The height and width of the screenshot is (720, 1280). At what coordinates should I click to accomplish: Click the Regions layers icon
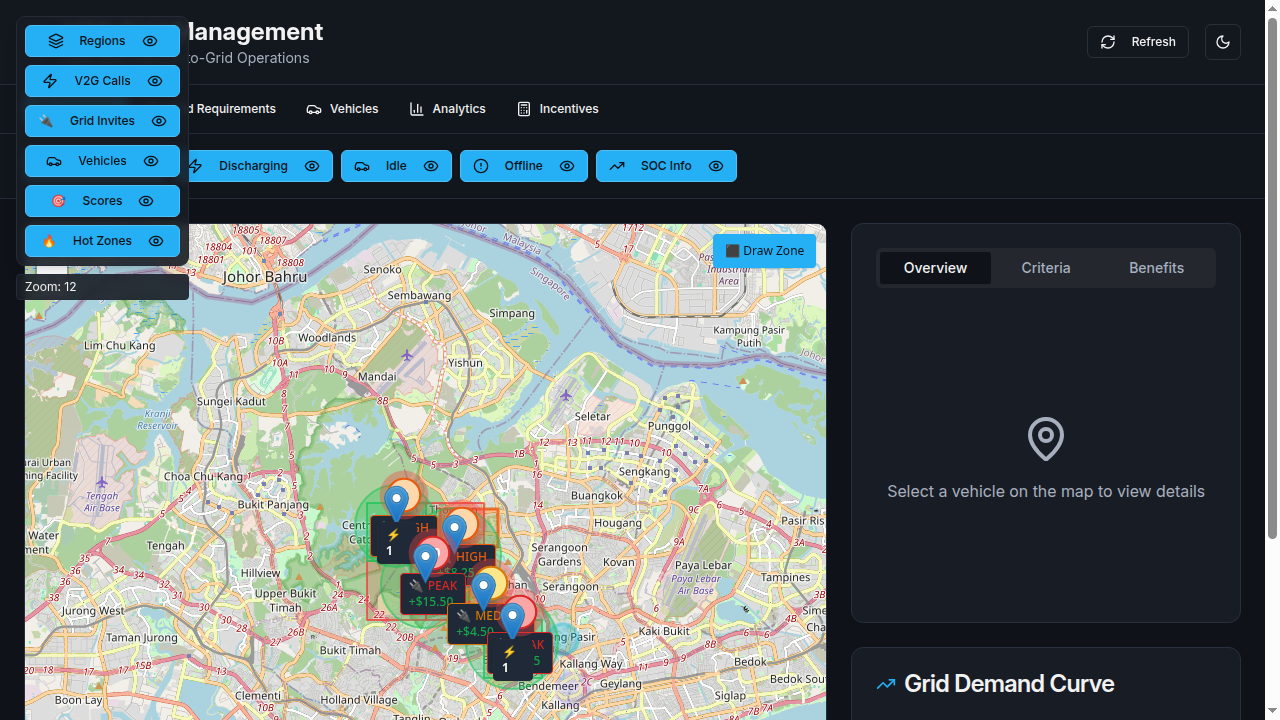click(56, 41)
